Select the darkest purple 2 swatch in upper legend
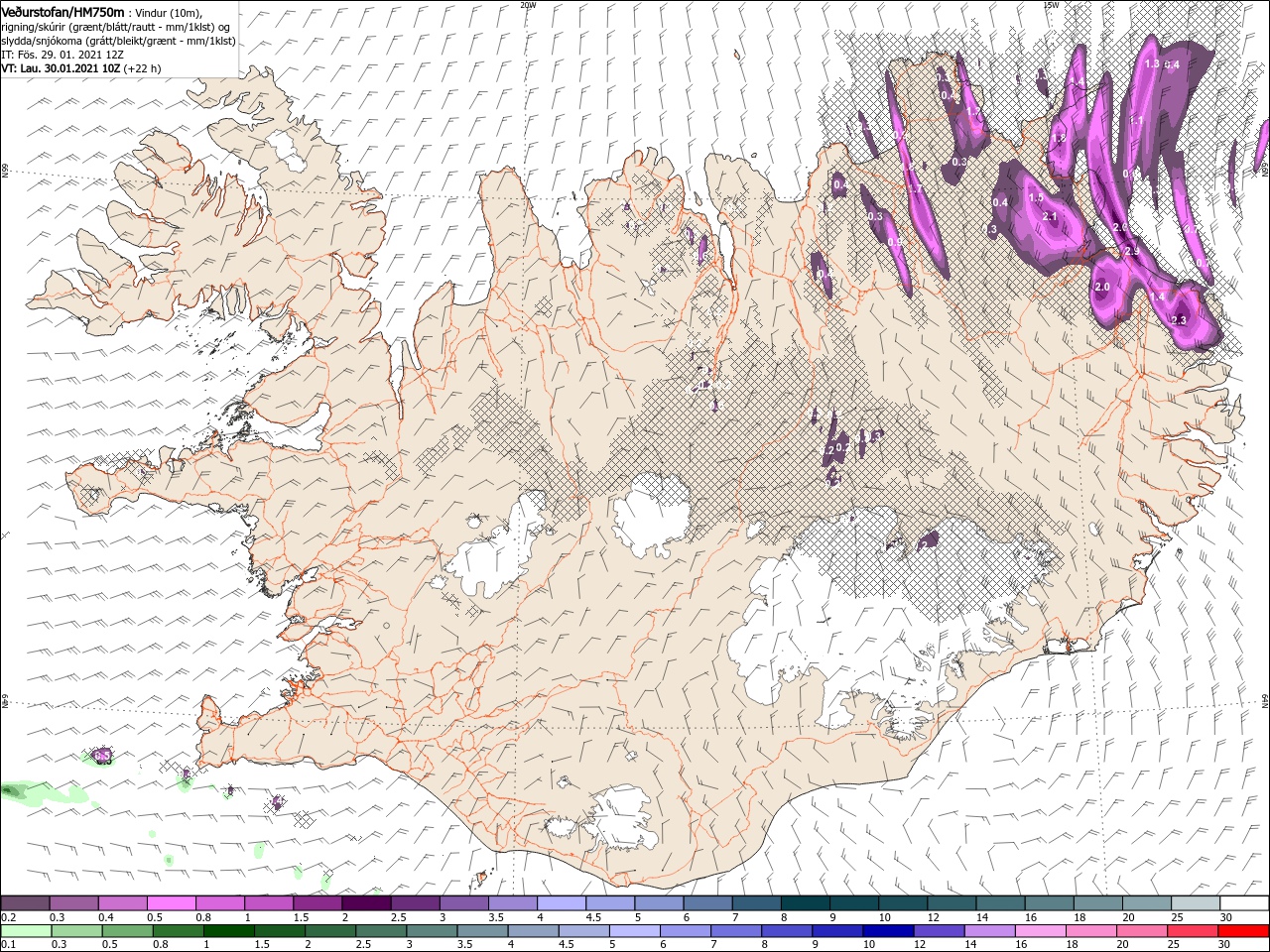 [366, 903]
